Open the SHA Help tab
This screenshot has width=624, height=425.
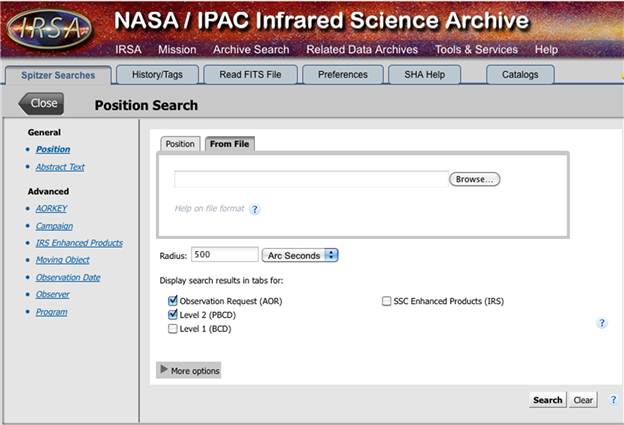point(425,75)
